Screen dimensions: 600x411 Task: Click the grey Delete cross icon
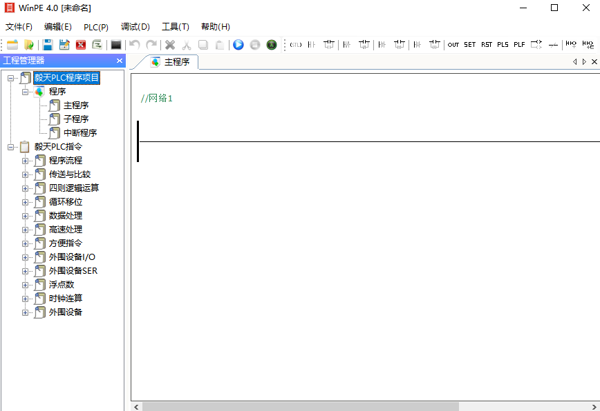coord(170,45)
